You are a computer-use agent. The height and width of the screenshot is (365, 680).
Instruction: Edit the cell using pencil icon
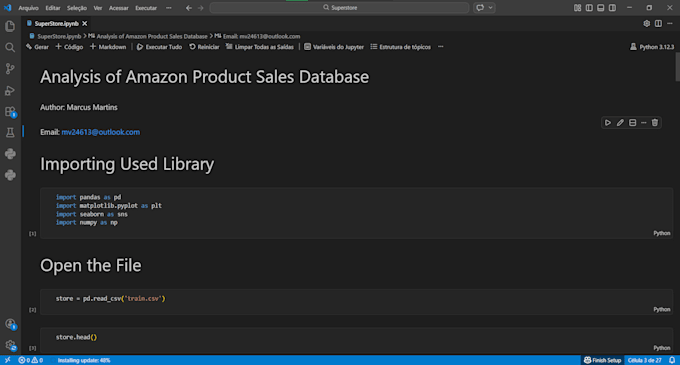[x=620, y=123]
